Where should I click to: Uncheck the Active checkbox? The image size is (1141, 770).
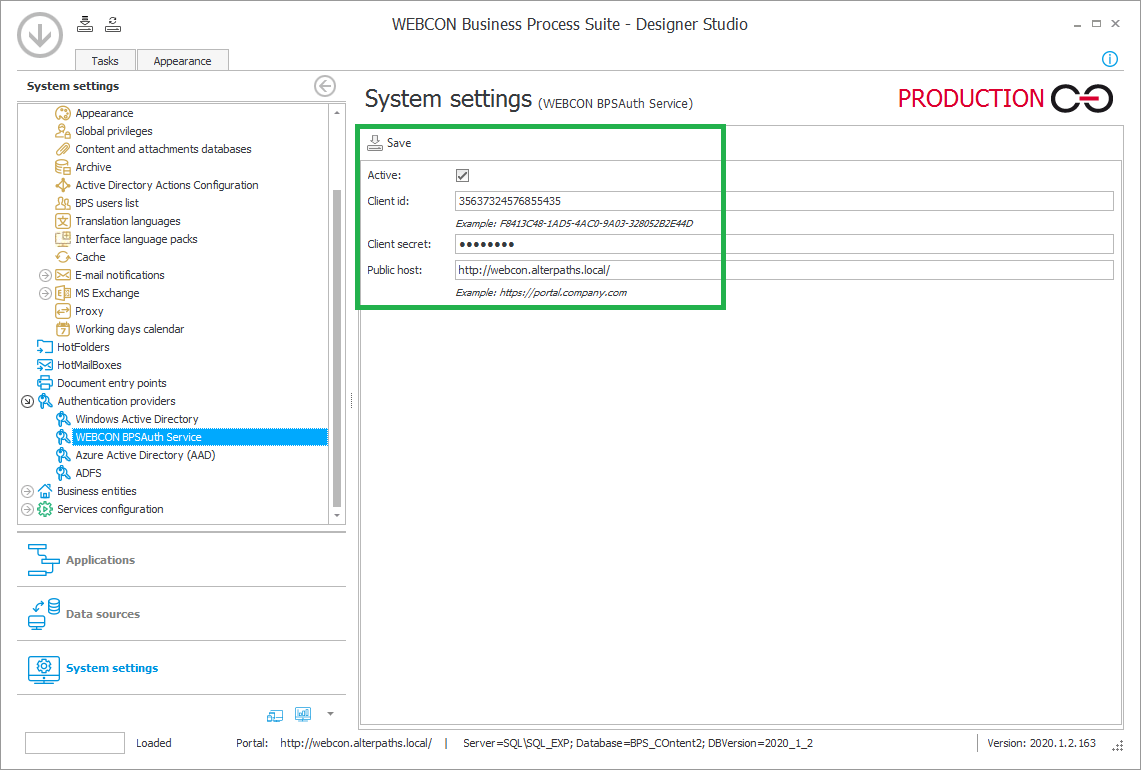pyautogui.click(x=462, y=175)
